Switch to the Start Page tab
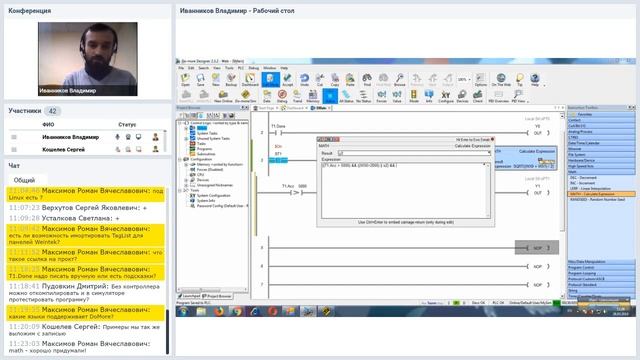 [266, 108]
